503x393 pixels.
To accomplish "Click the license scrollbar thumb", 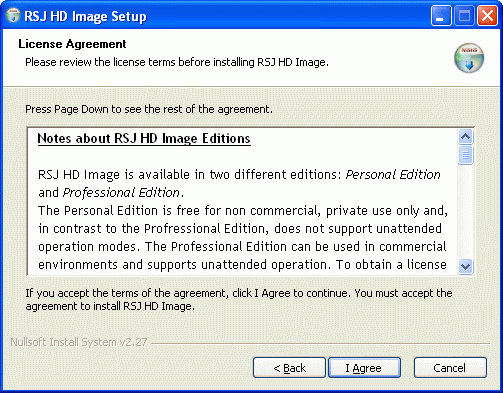I will (465, 155).
